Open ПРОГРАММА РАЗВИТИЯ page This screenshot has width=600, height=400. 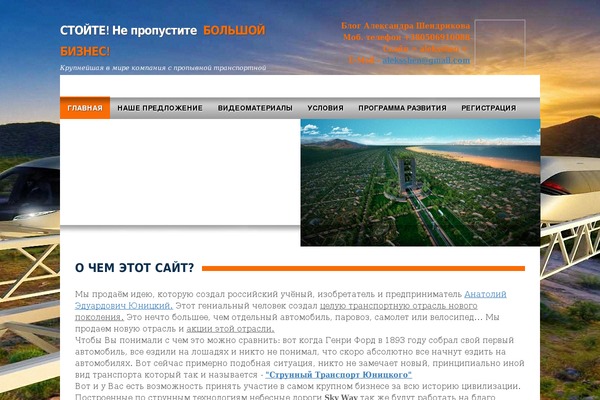[x=402, y=108]
